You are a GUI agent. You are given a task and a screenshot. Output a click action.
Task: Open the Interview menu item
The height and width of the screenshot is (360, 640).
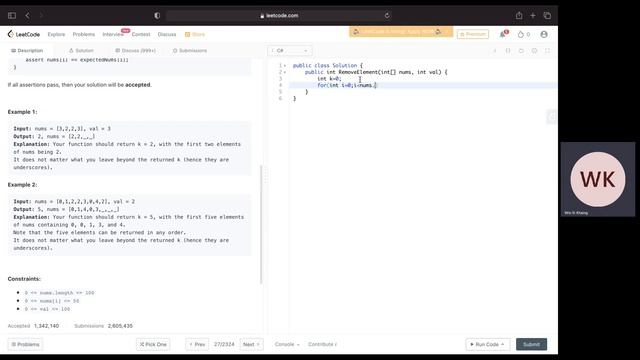[x=113, y=34]
